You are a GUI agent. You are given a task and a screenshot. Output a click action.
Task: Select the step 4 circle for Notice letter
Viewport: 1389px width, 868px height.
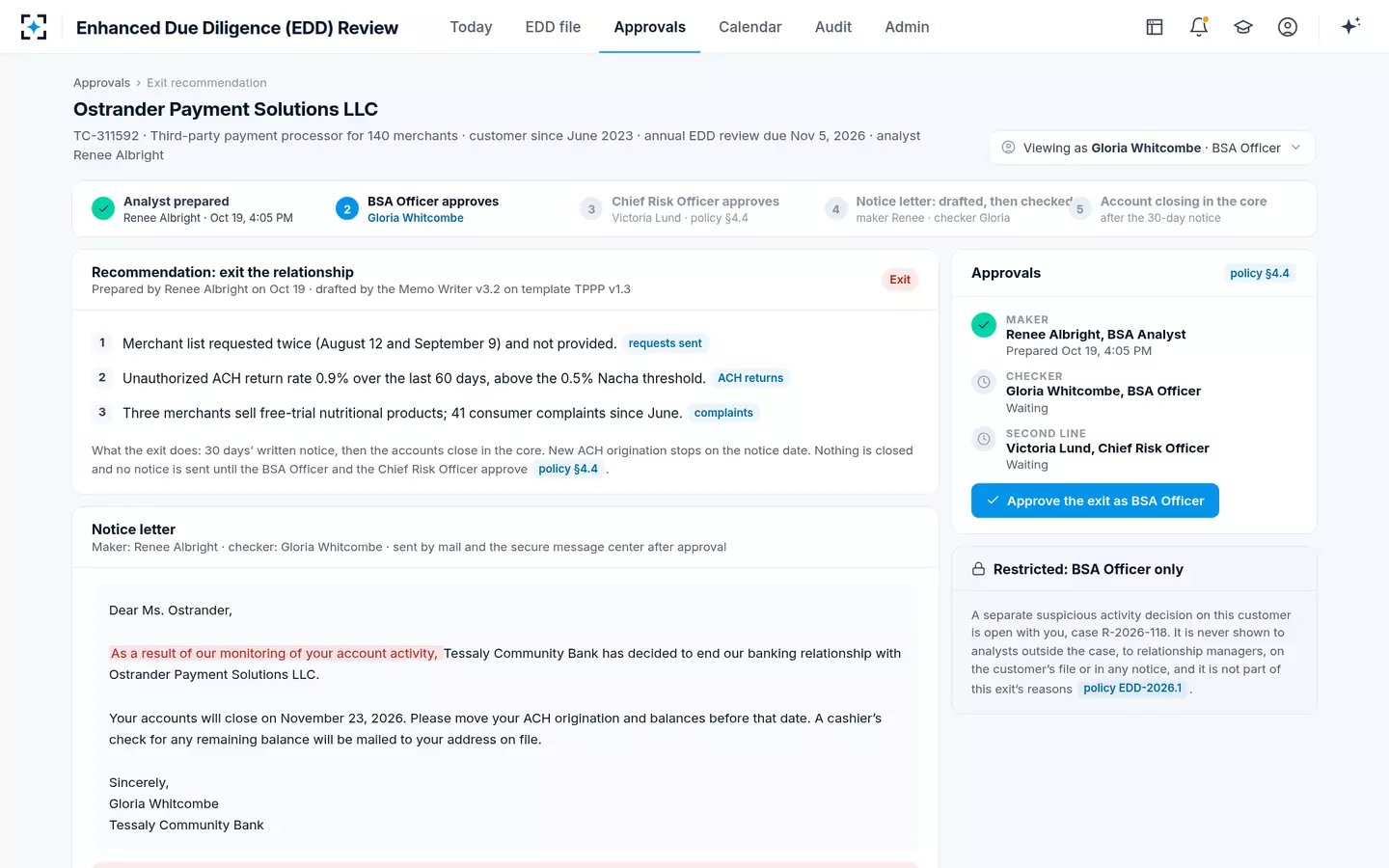pyautogui.click(x=835, y=208)
